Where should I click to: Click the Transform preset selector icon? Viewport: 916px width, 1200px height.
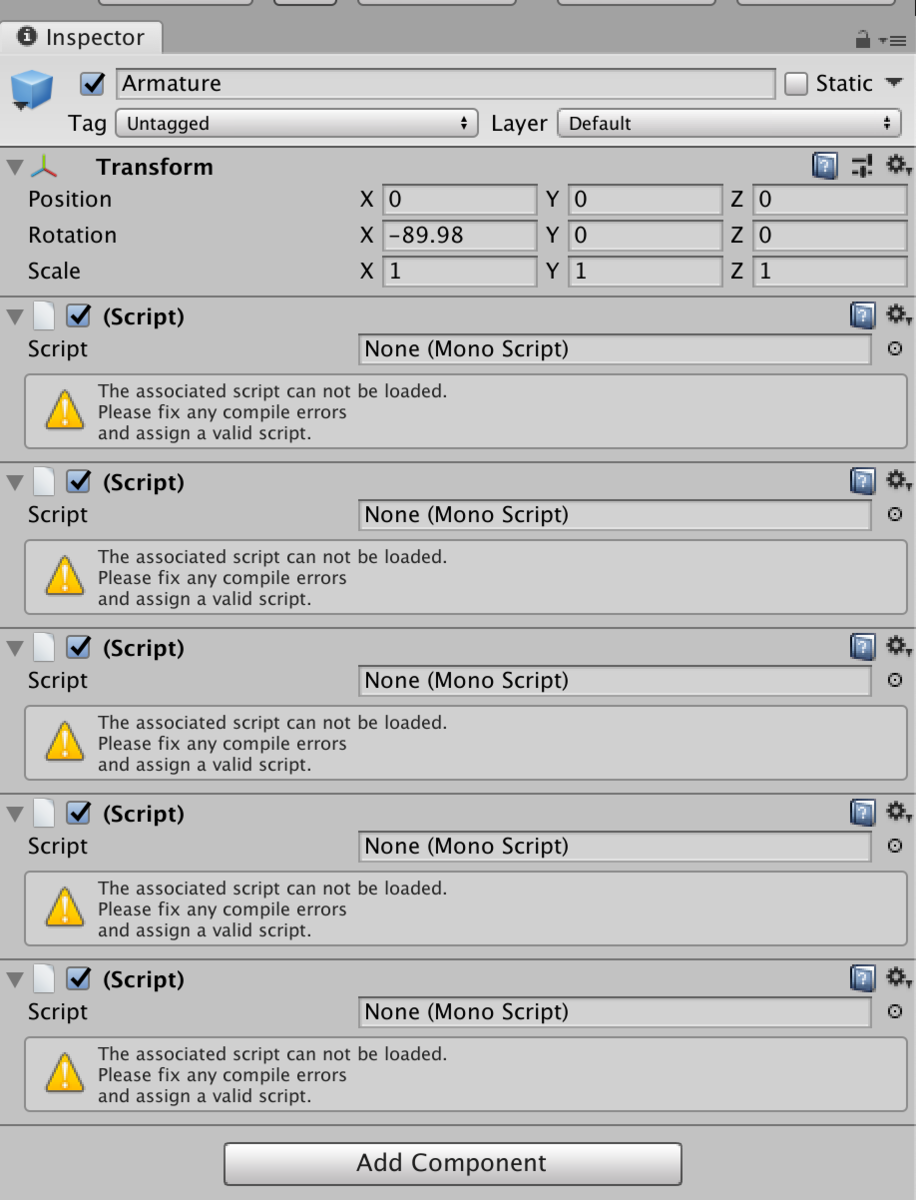pos(862,166)
